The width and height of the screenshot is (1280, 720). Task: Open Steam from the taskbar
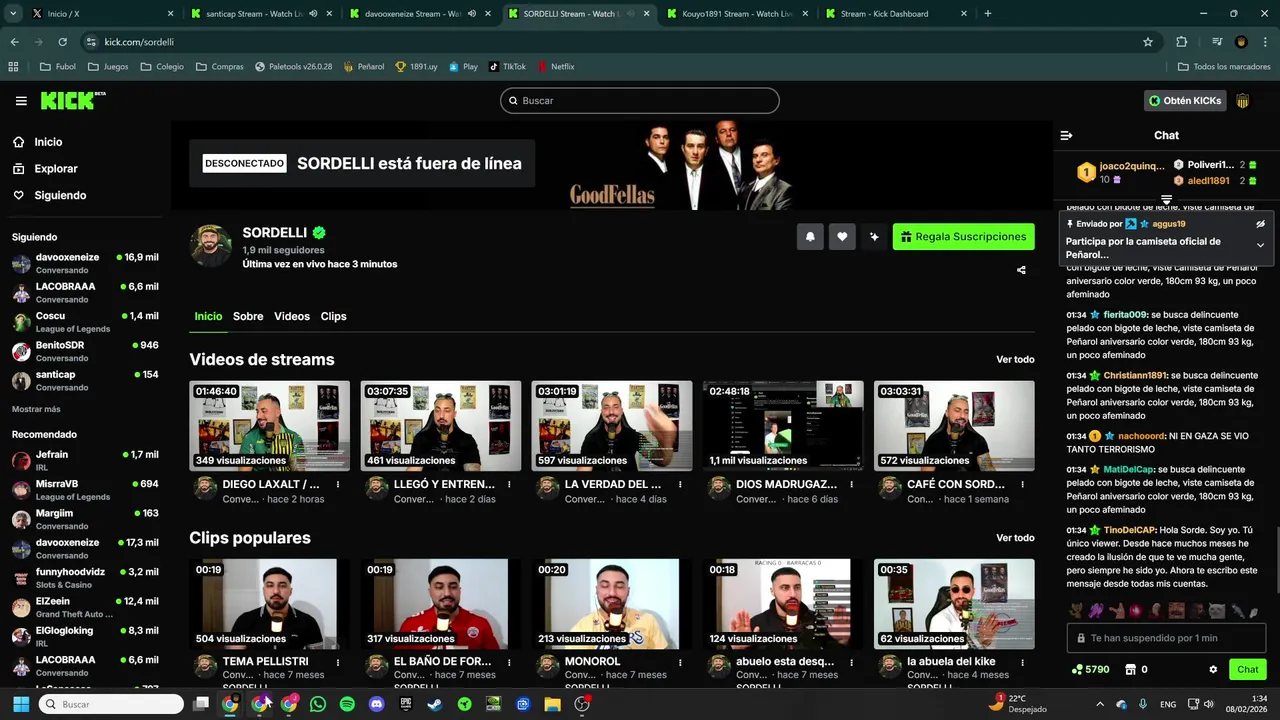click(x=435, y=704)
